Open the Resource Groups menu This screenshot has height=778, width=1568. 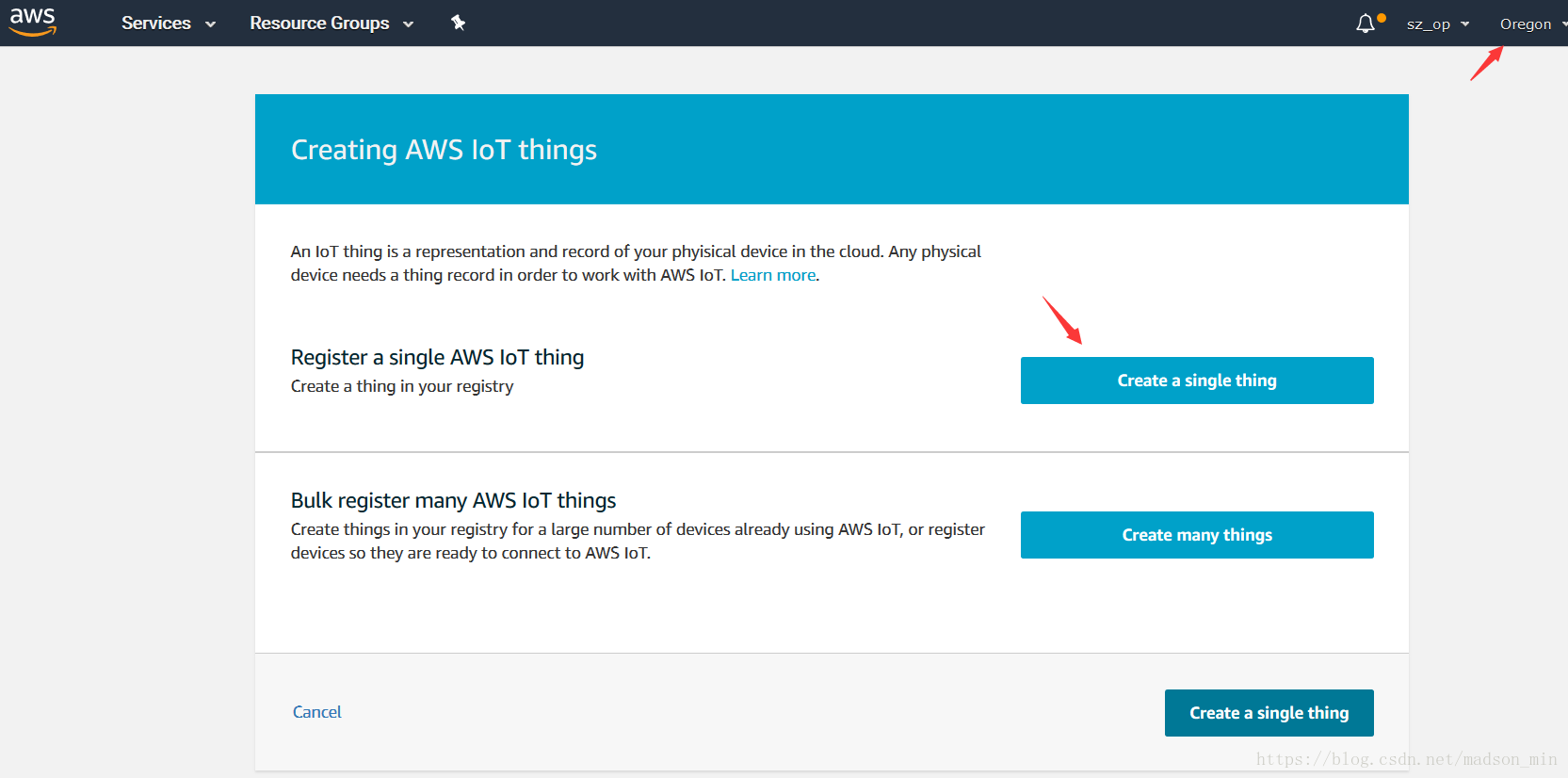[x=331, y=24]
